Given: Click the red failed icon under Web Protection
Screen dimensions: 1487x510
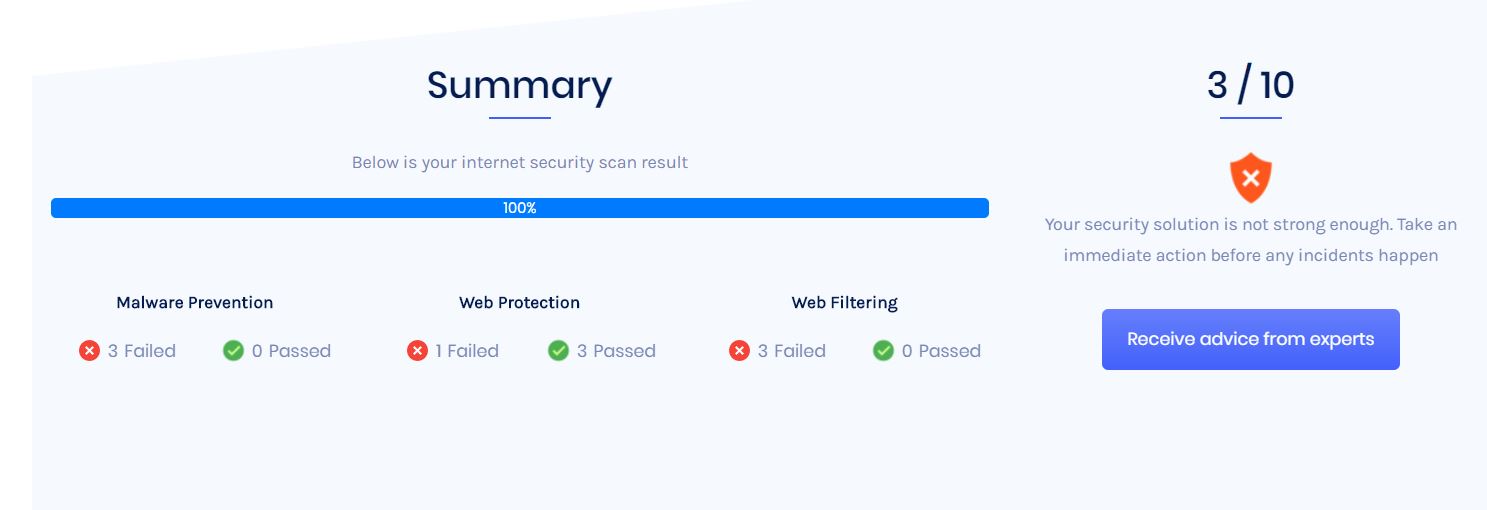Looking at the screenshot, I should 417,351.
